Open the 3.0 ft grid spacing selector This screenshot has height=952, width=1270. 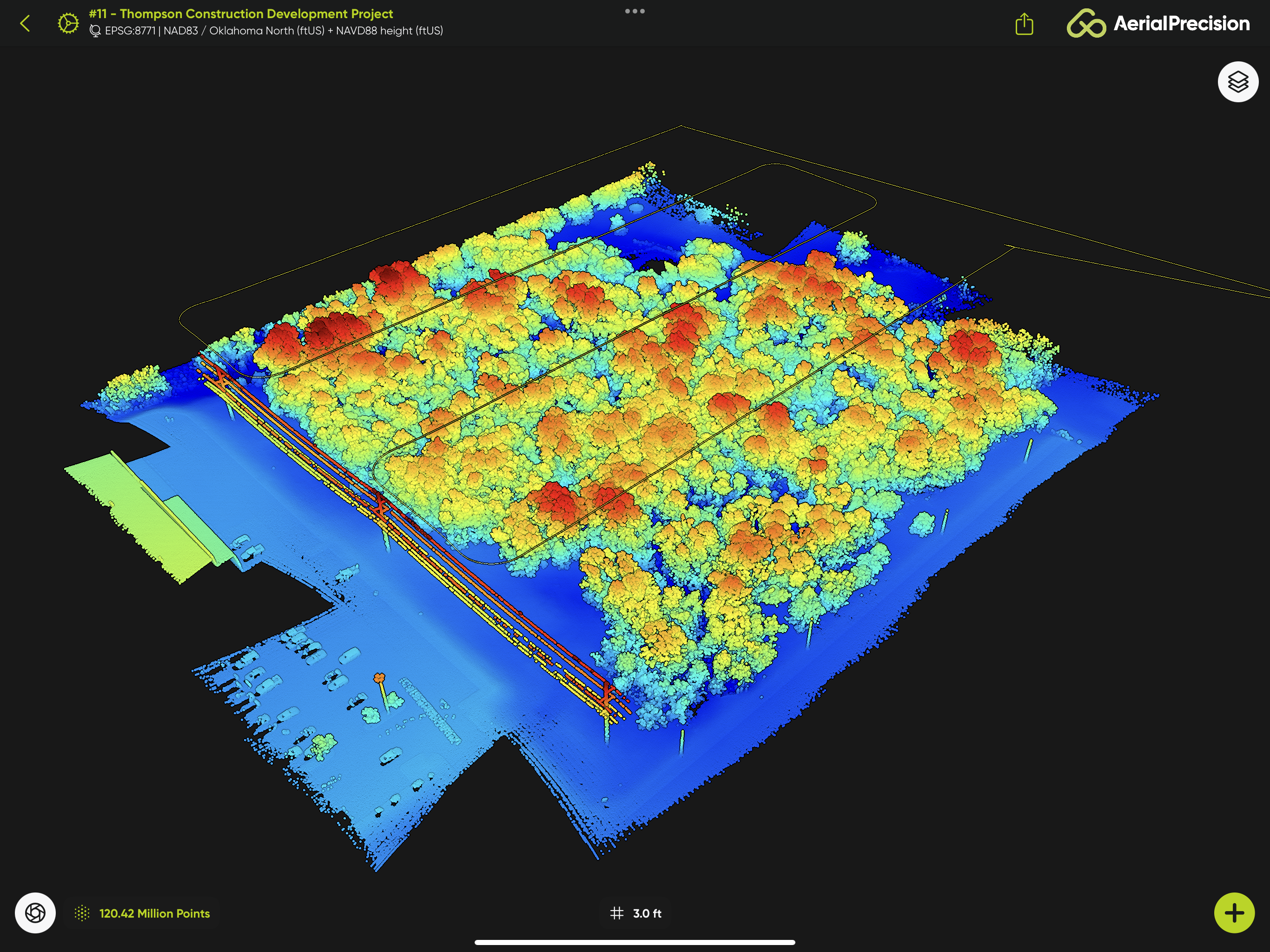pyautogui.click(x=647, y=913)
